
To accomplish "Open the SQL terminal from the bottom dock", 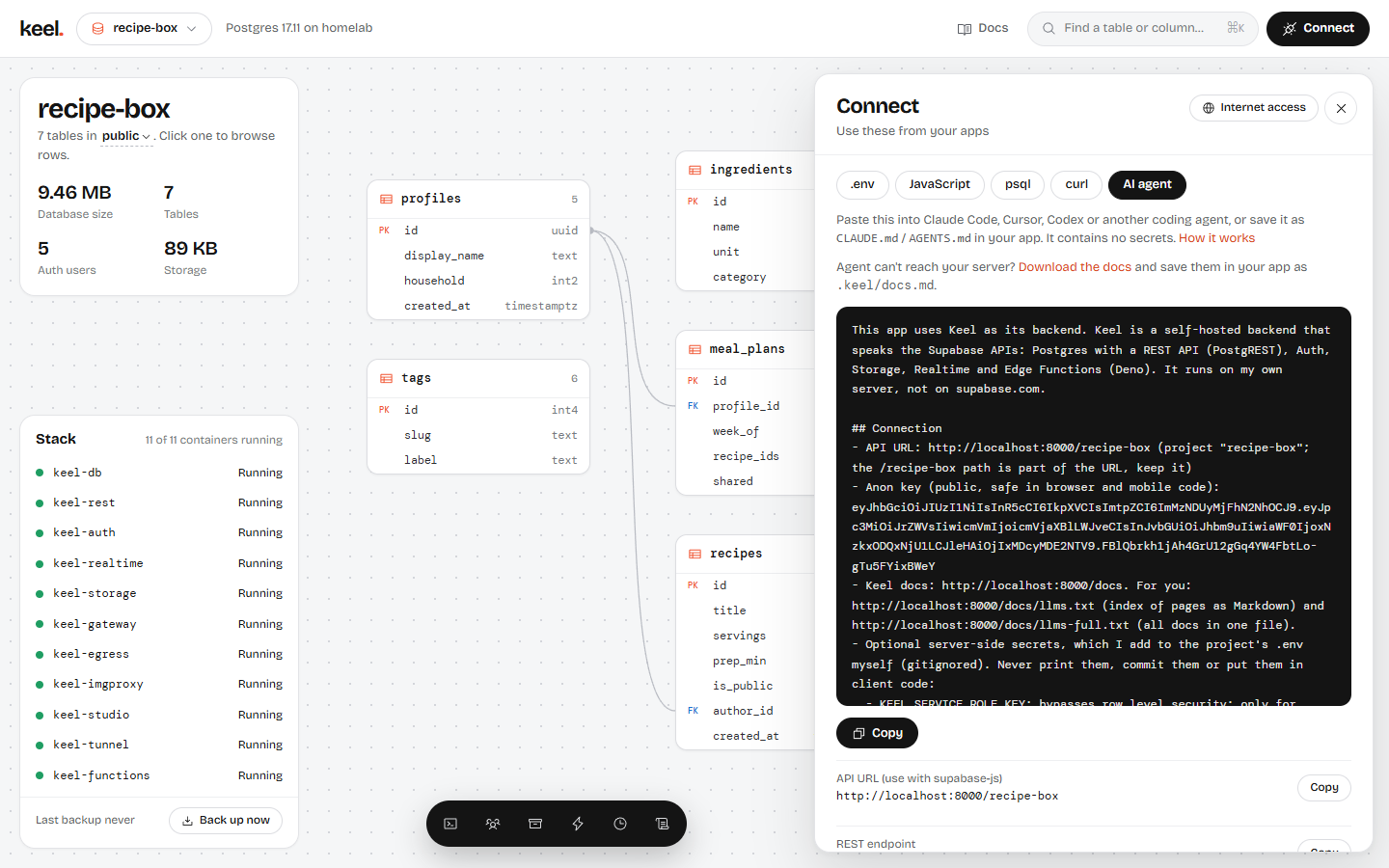I will pyautogui.click(x=450, y=824).
